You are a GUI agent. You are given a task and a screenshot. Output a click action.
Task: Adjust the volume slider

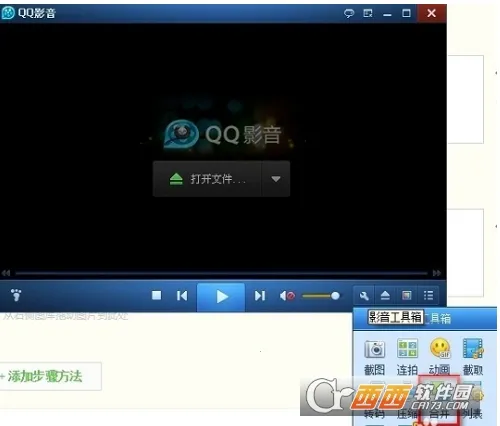(321, 296)
